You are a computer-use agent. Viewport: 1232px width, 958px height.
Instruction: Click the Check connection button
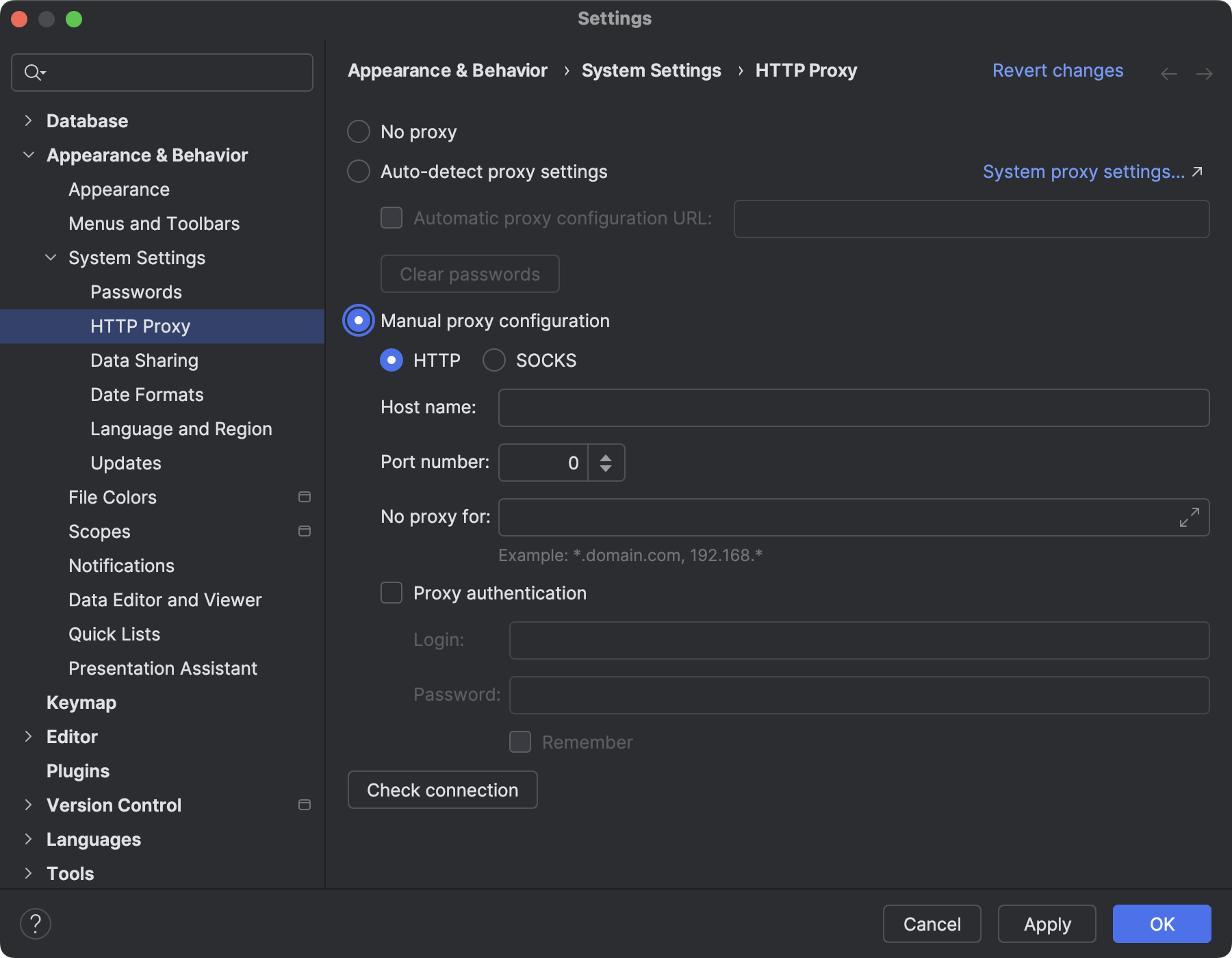pyautogui.click(x=442, y=790)
